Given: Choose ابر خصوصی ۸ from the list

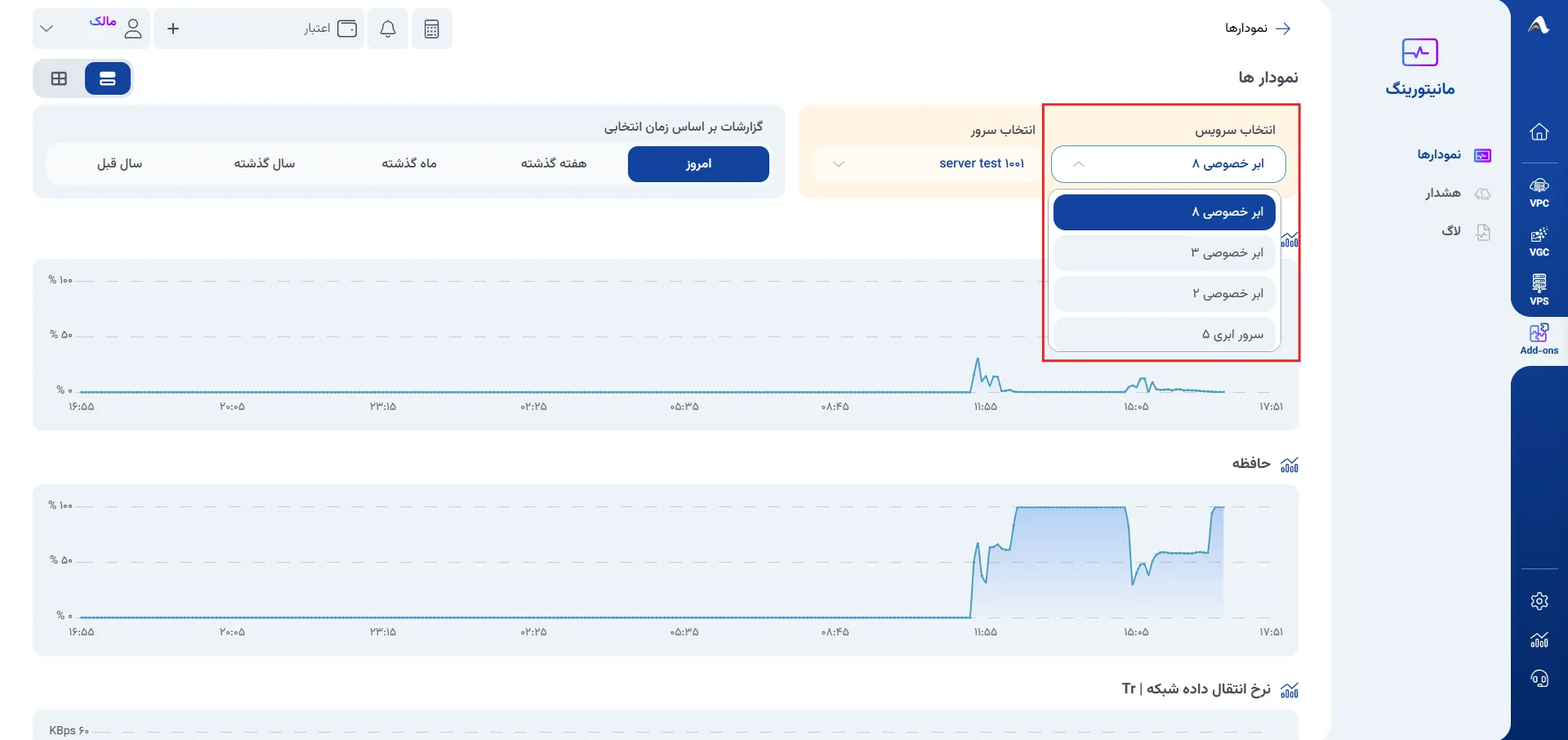Looking at the screenshot, I should (1165, 212).
